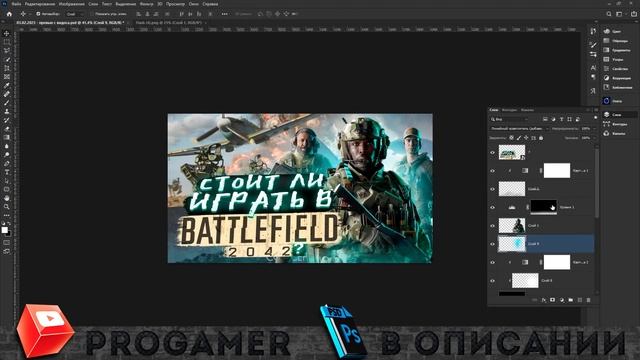
Task: Select the Eyedropper tool
Action: pyautogui.click(x=7, y=85)
